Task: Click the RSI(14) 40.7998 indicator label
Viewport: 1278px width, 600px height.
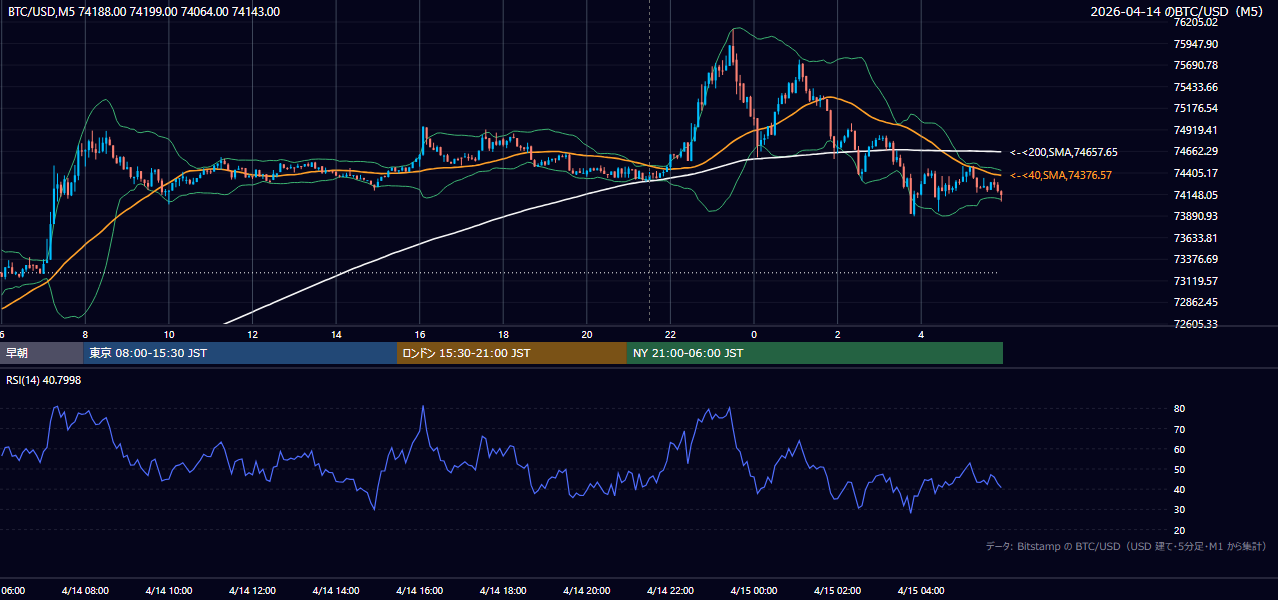Action: click(44, 380)
